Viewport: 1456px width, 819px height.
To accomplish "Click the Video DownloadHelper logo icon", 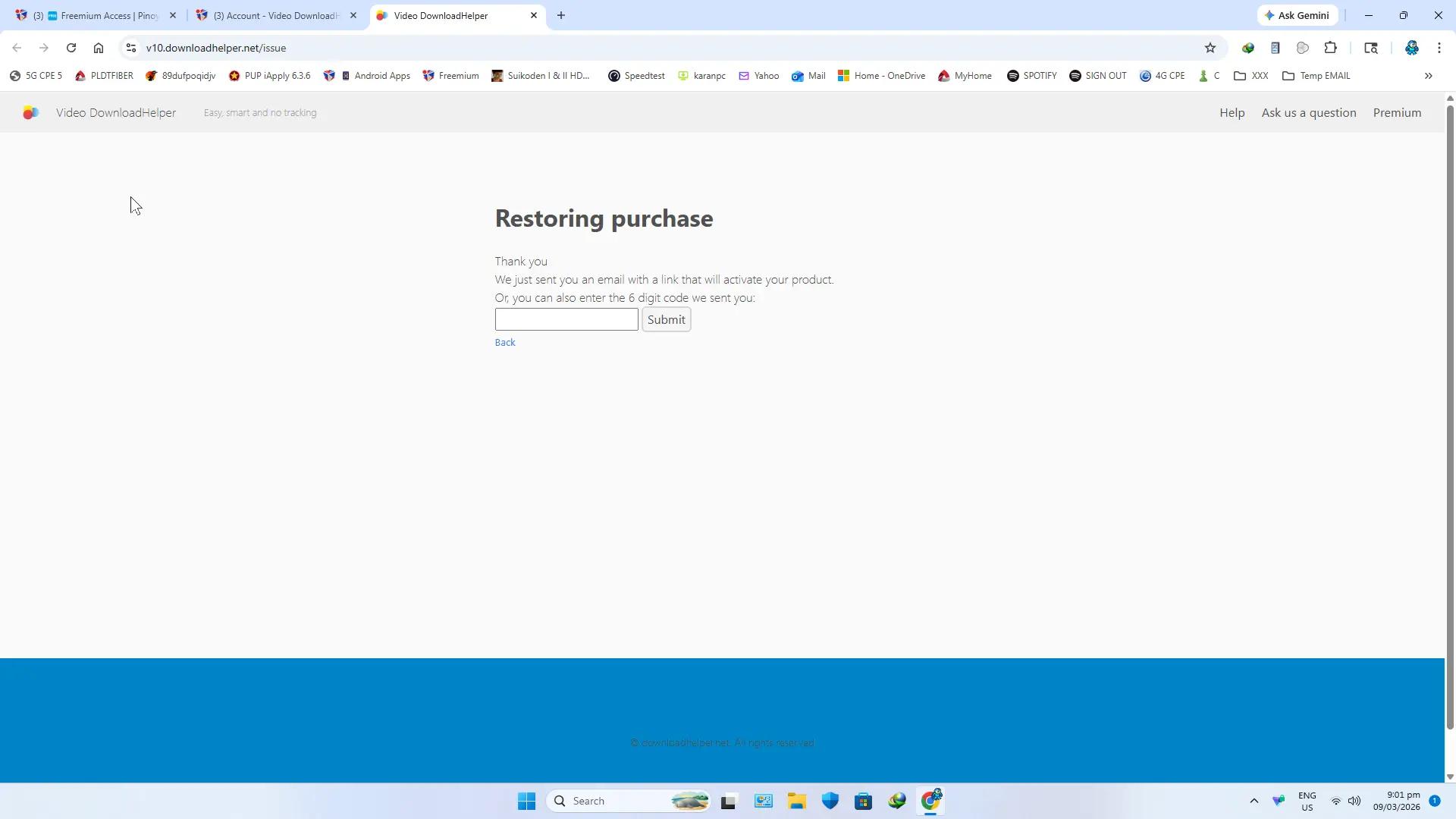I will (x=30, y=112).
